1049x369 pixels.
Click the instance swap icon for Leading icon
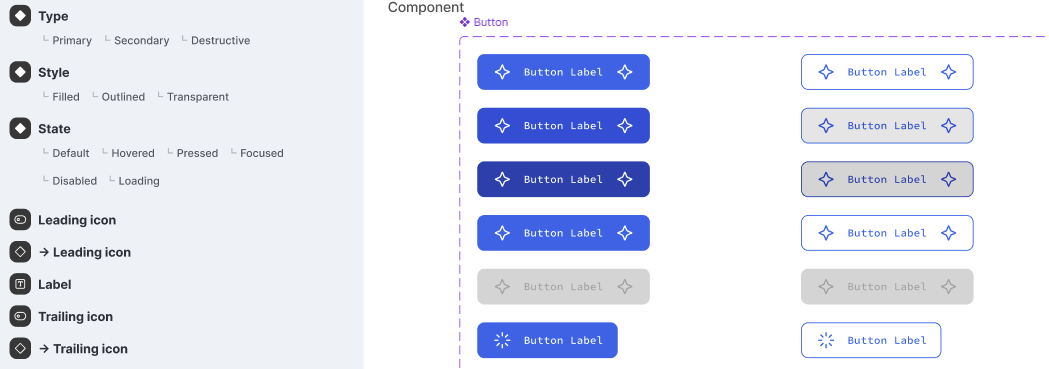(20, 252)
